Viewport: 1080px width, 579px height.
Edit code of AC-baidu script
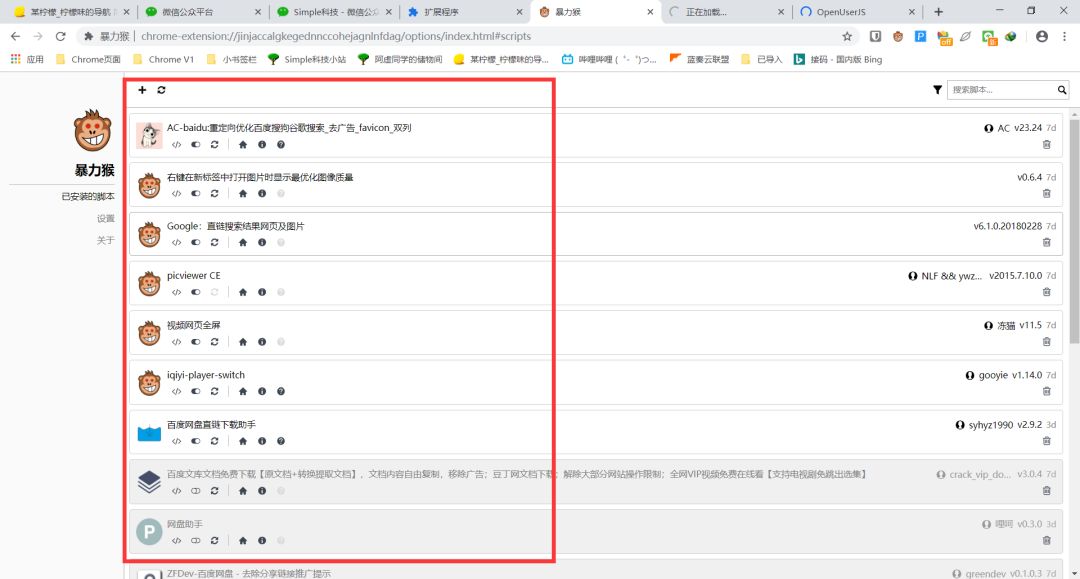coord(176,145)
